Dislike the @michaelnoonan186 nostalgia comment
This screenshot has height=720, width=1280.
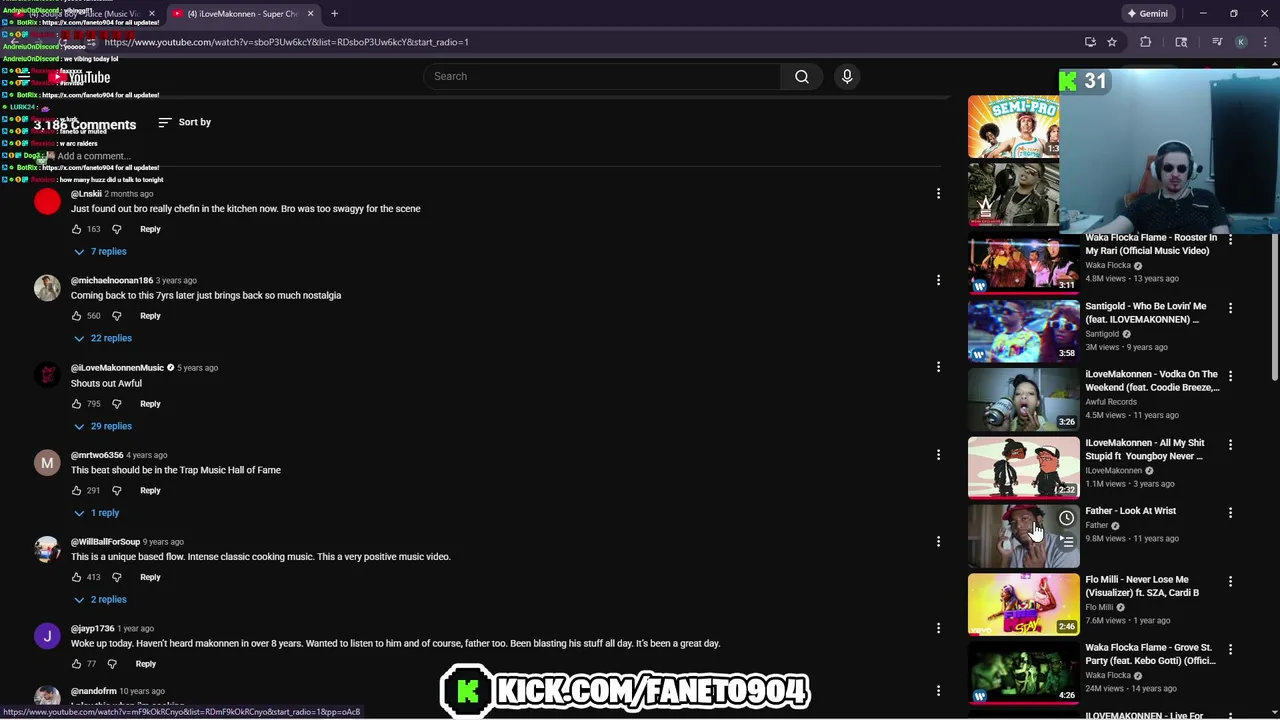[116, 316]
